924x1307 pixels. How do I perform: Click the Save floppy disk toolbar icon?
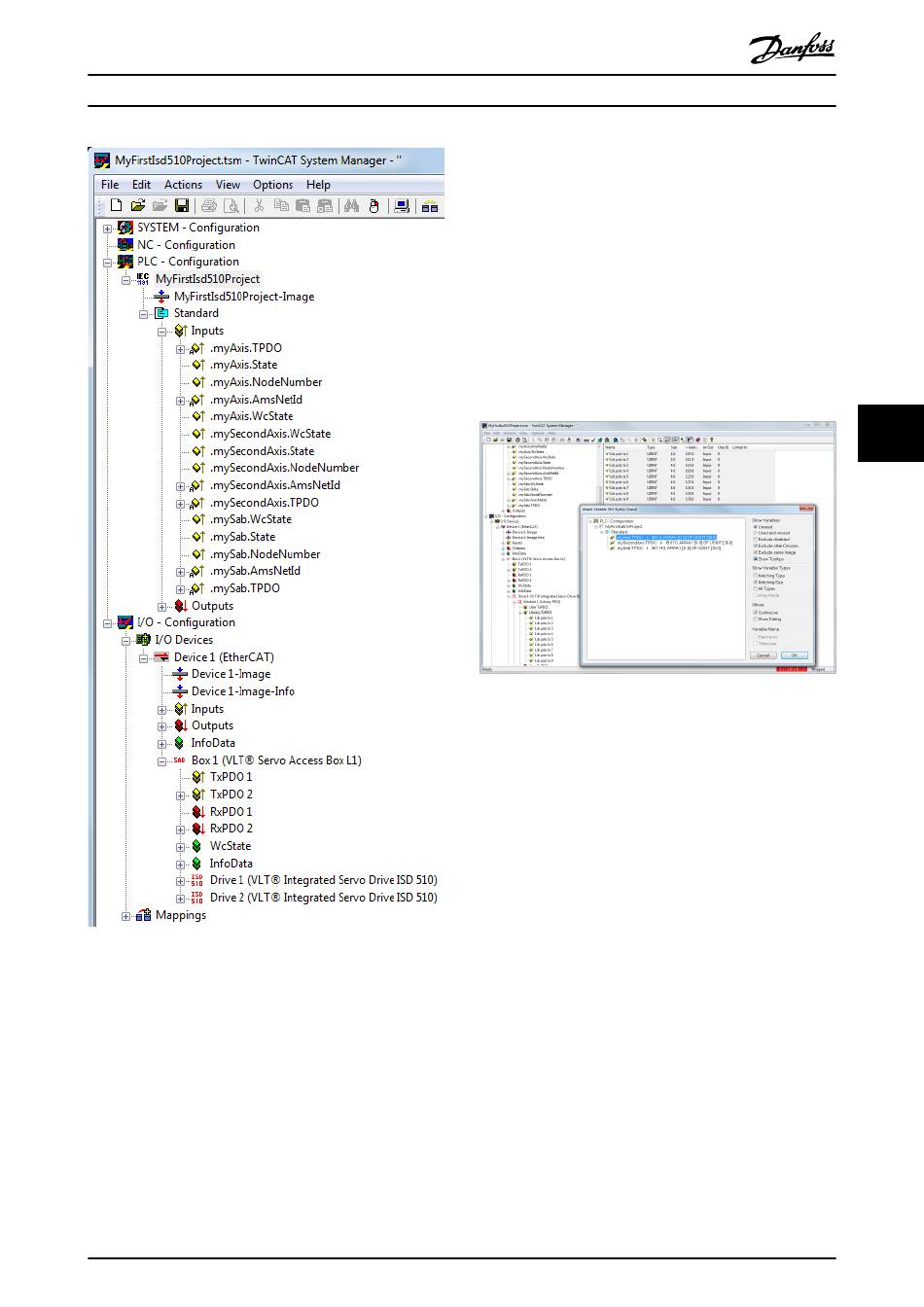click(x=182, y=205)
